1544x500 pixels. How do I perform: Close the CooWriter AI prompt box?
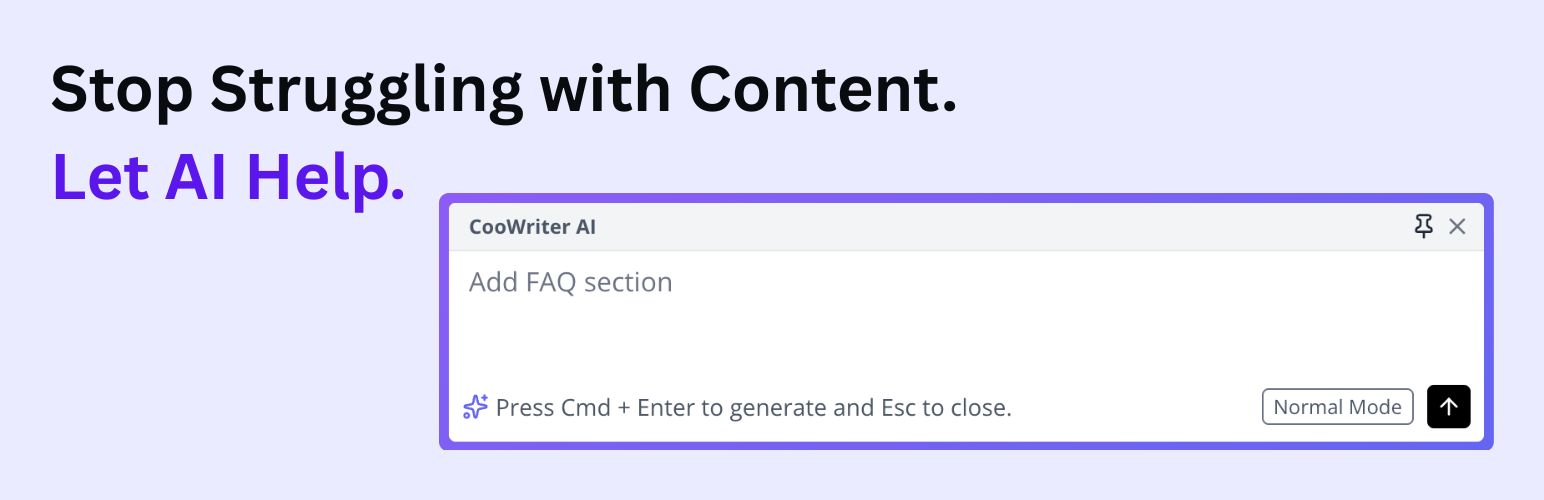(1457, 227)
